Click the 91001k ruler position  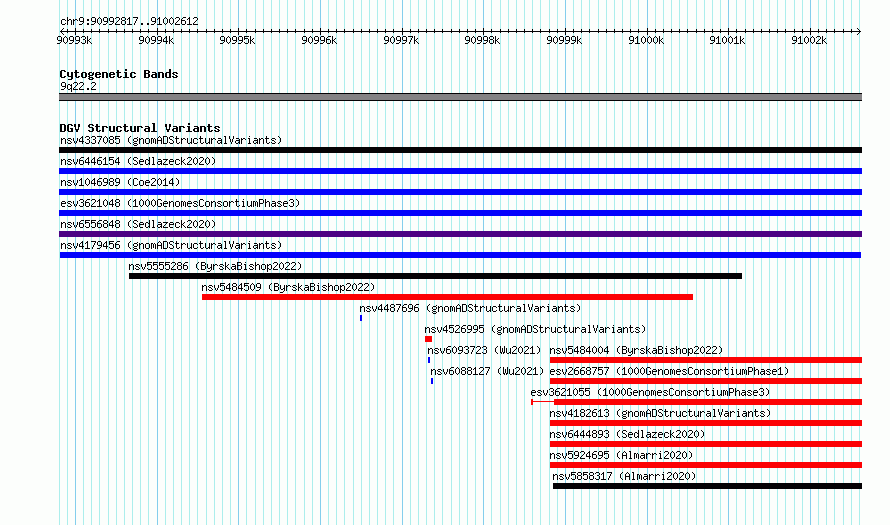[x=727, y=40]
